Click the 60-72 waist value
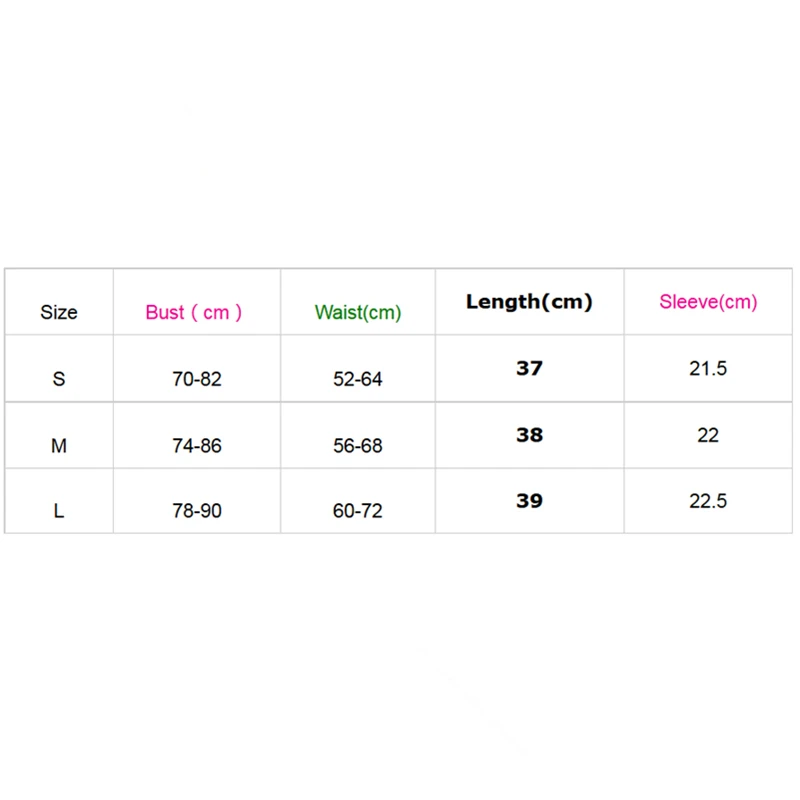Image resolution: width=800 pixels, height=800 pixels. click(358, 511)
